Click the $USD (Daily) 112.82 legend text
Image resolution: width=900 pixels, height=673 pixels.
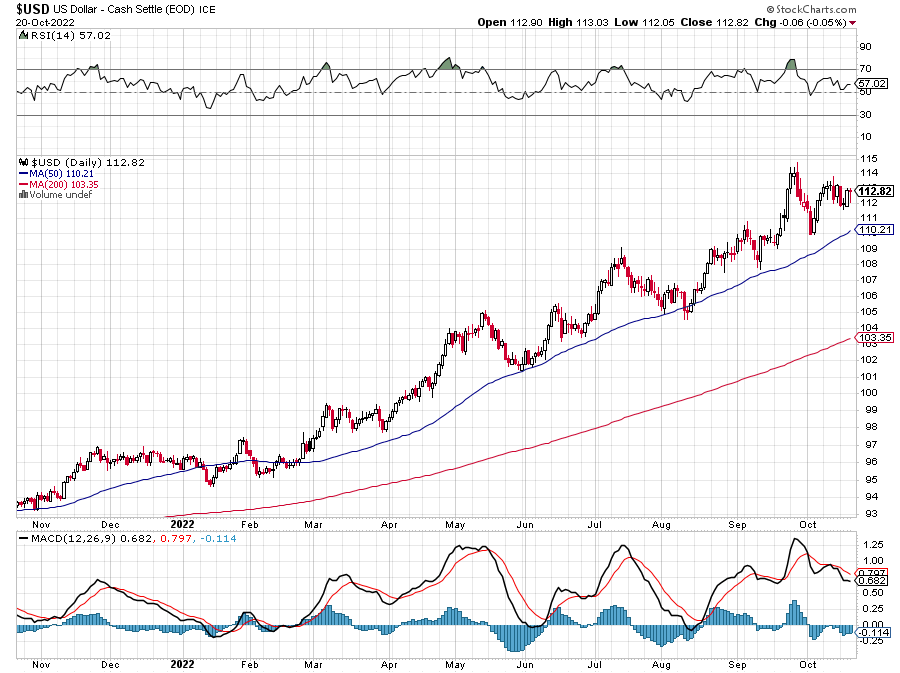[88, 162]
